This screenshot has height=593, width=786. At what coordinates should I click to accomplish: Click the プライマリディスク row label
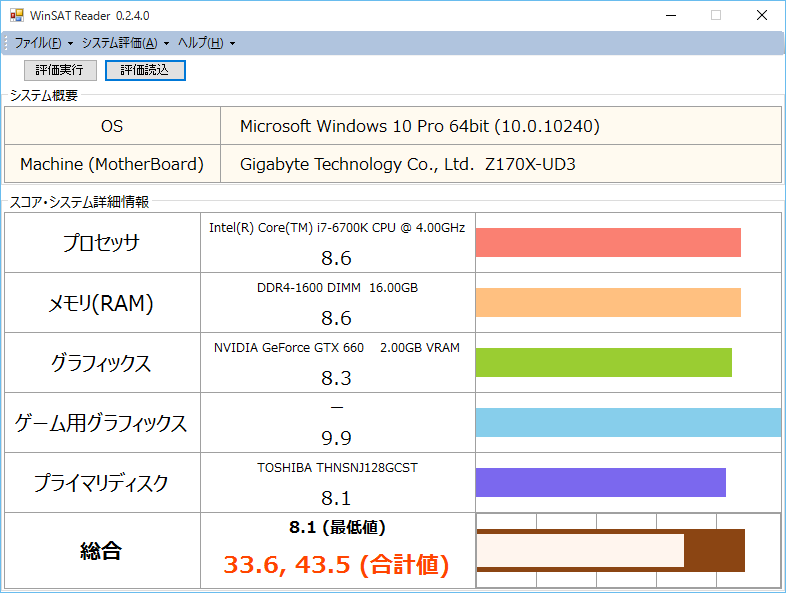101,483
